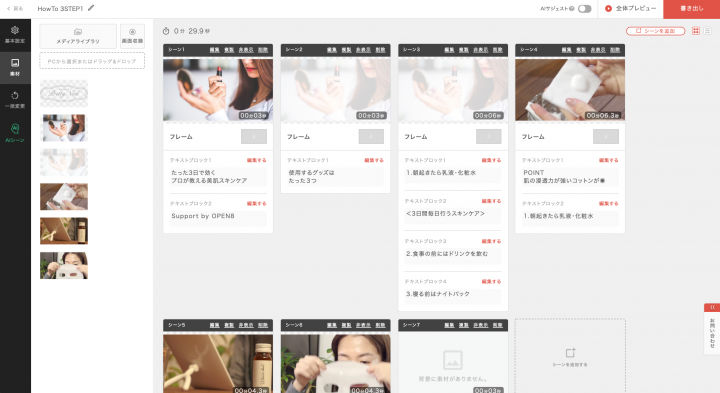Open the 一括変更 bulk change sidebar icon
Screen dimensions: 720x393
(x=15, y=100)
